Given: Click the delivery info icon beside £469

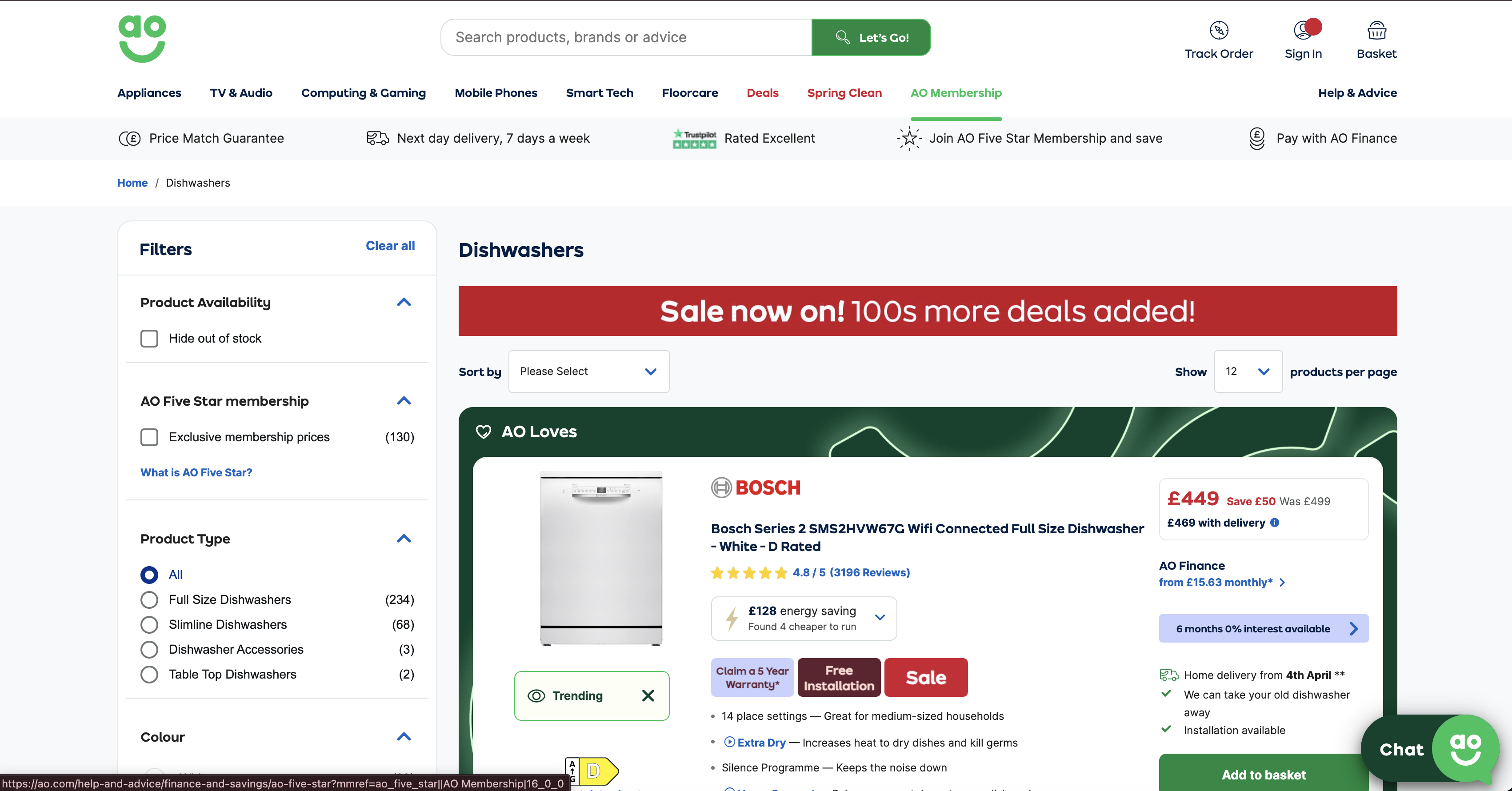Looking at the screenshot, I should point(1275,522).
